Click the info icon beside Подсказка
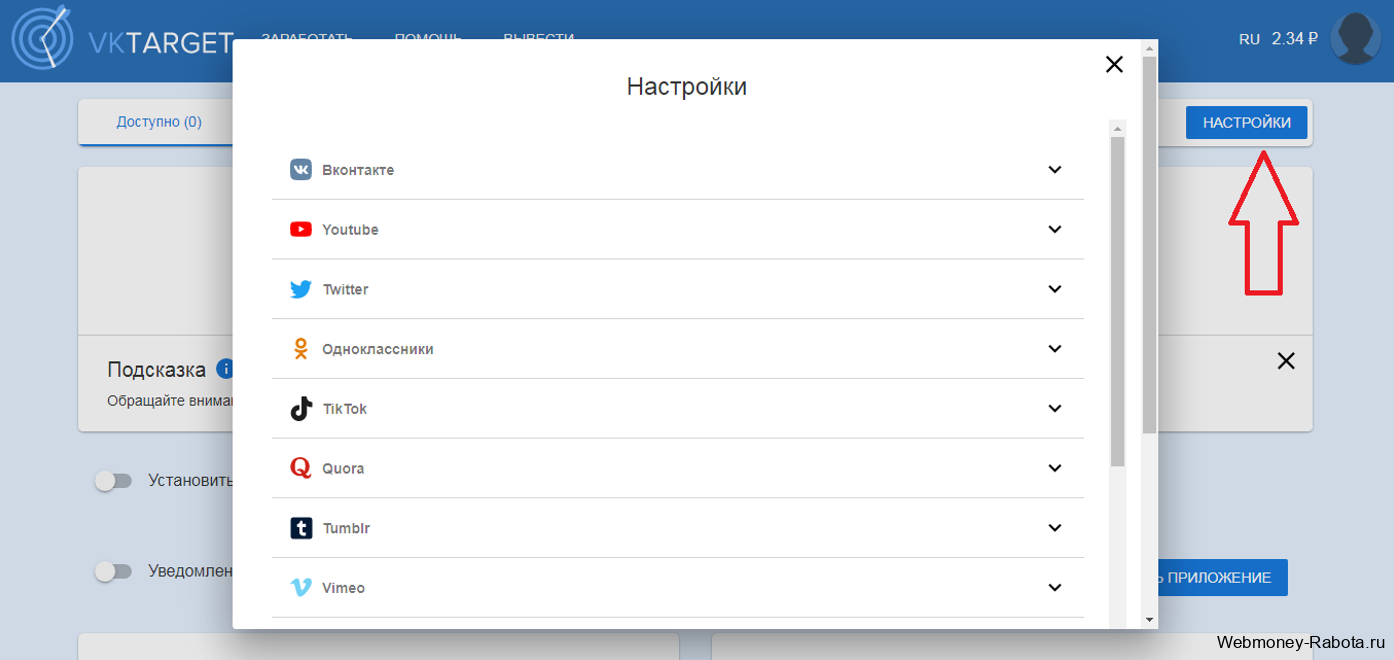 [225, 369]
